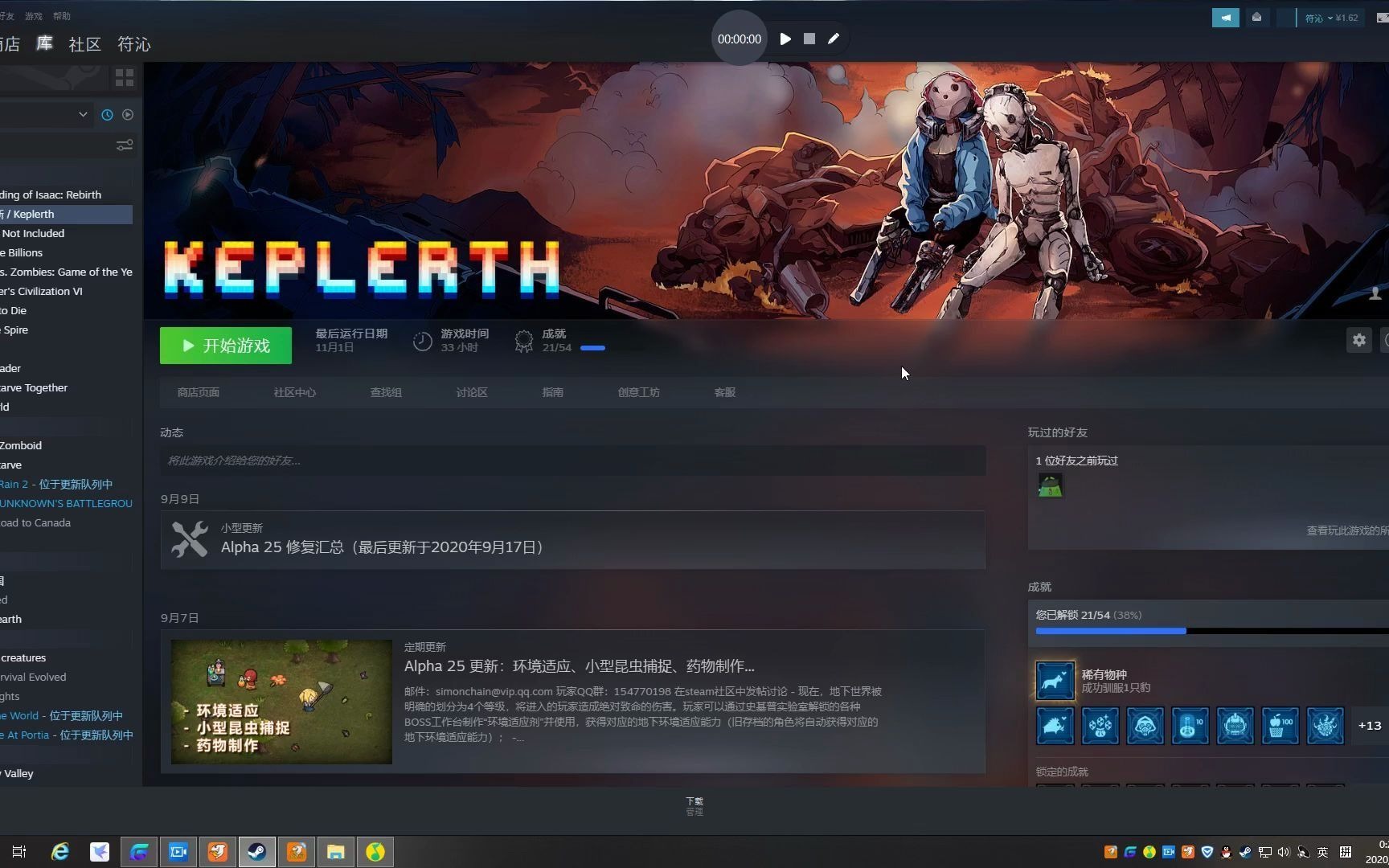Go to the 库 library menu
The height and width of the screenshot is (868, 1389).
tap(45, 43)
